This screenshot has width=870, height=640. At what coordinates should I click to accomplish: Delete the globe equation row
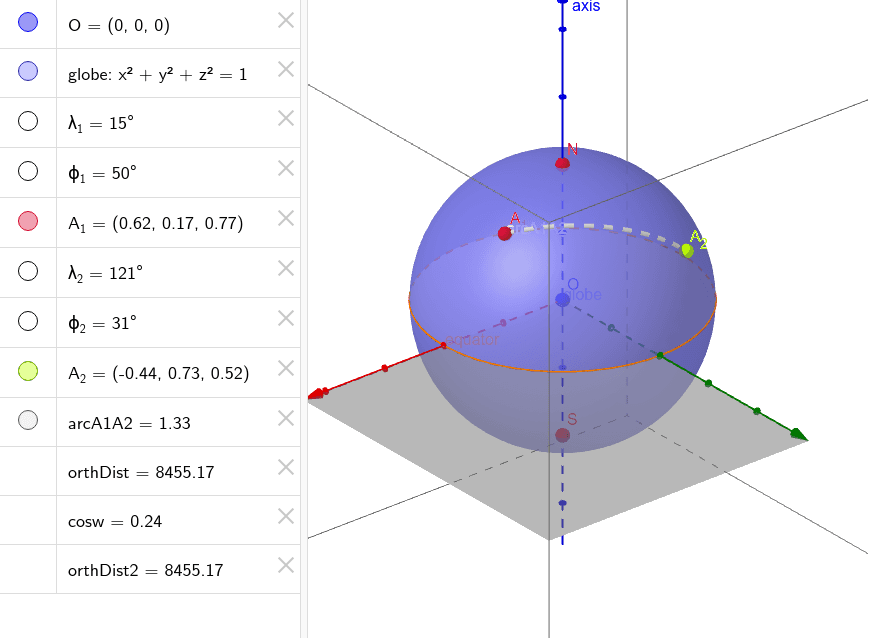pos(286,69)
